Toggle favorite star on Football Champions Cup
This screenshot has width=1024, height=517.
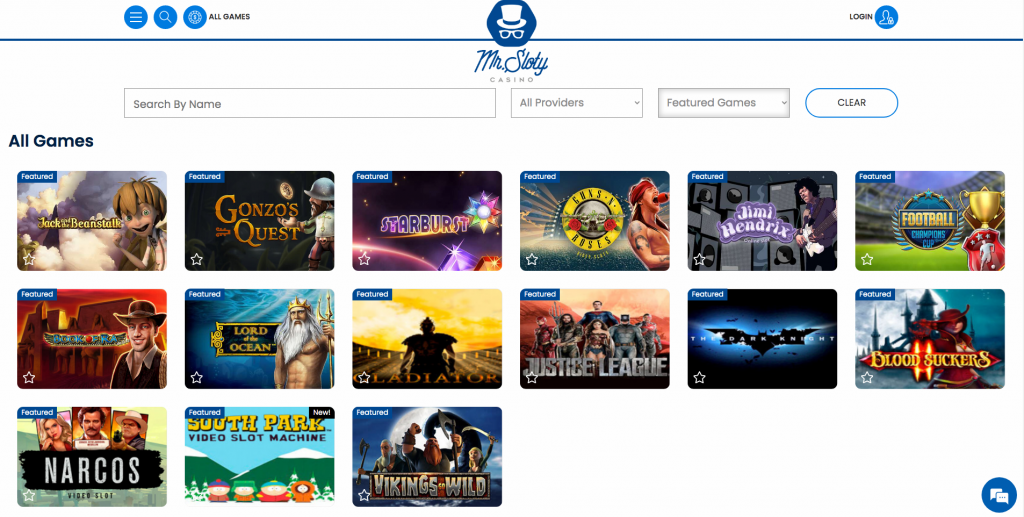coord(867,259)
